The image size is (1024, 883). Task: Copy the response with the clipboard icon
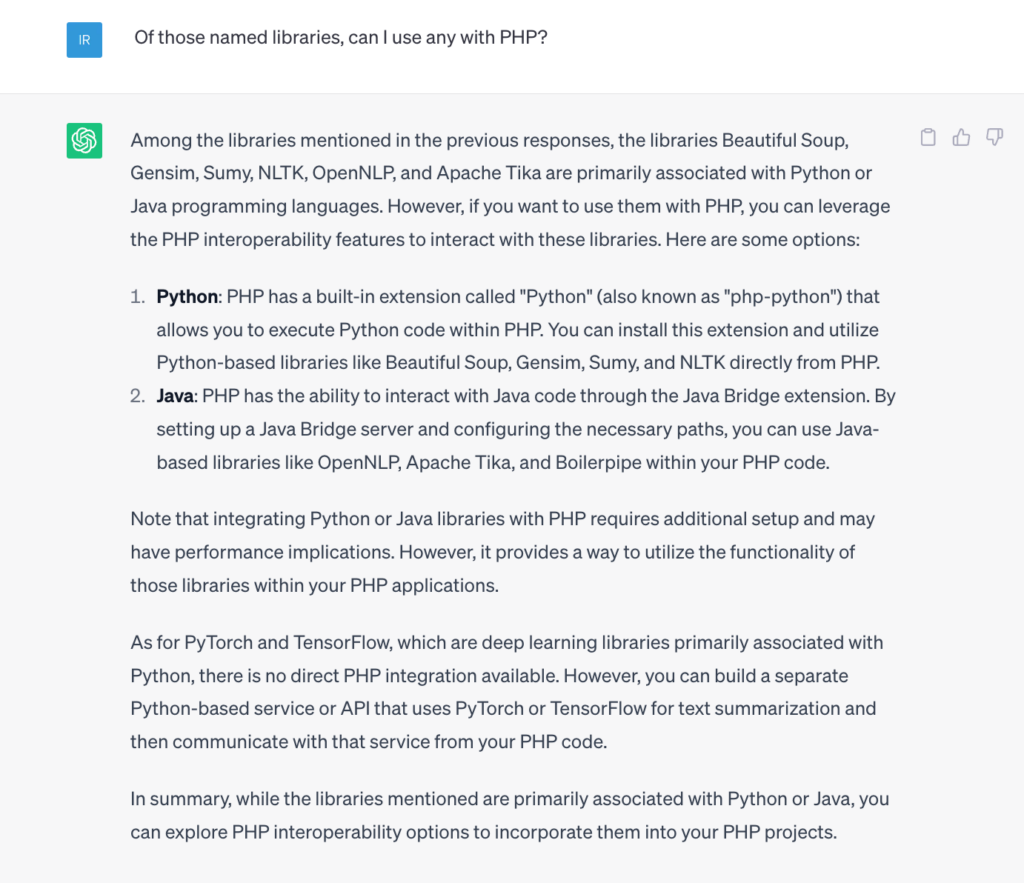pos(928,137)
